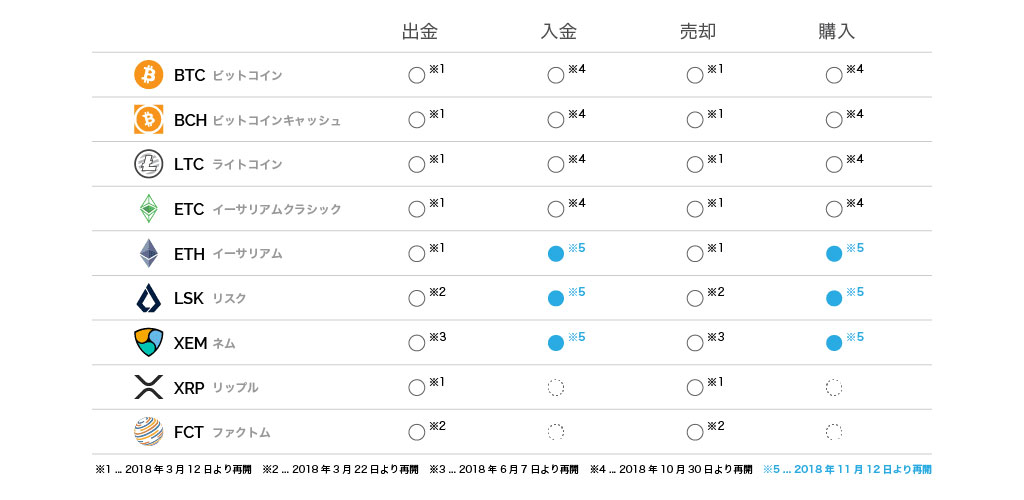Click the orange Bitcoin BTC logo

click(148, 75)
